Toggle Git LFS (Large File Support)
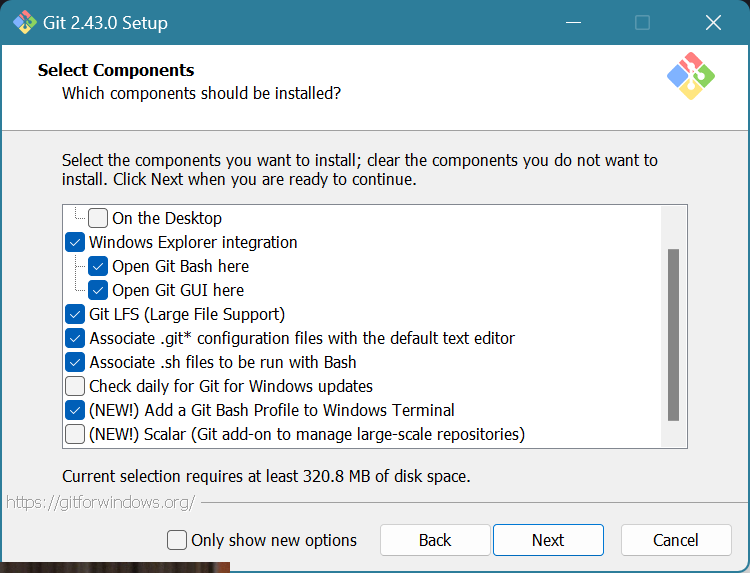The width and height of the screenshot is (750, 573). tap(75, 314)
